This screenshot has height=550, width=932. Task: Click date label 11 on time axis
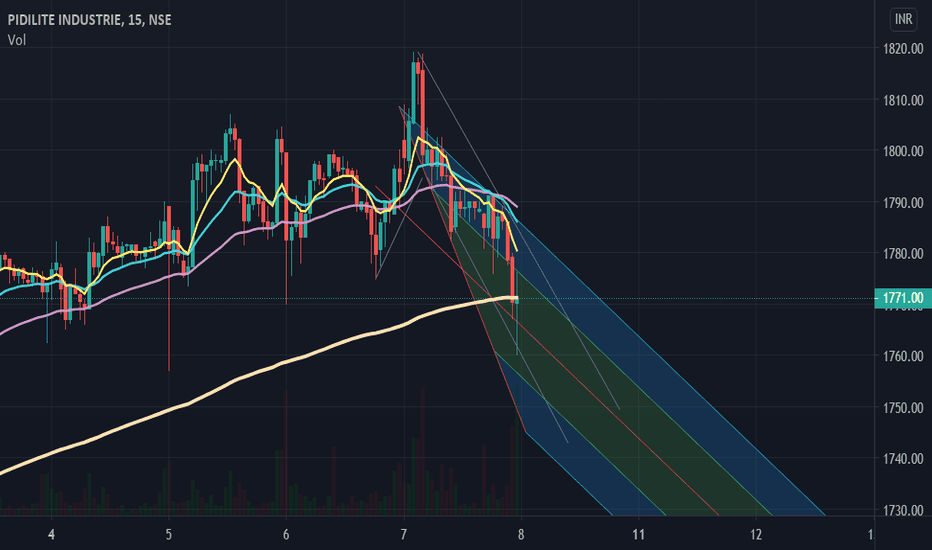tap(638, 534)
